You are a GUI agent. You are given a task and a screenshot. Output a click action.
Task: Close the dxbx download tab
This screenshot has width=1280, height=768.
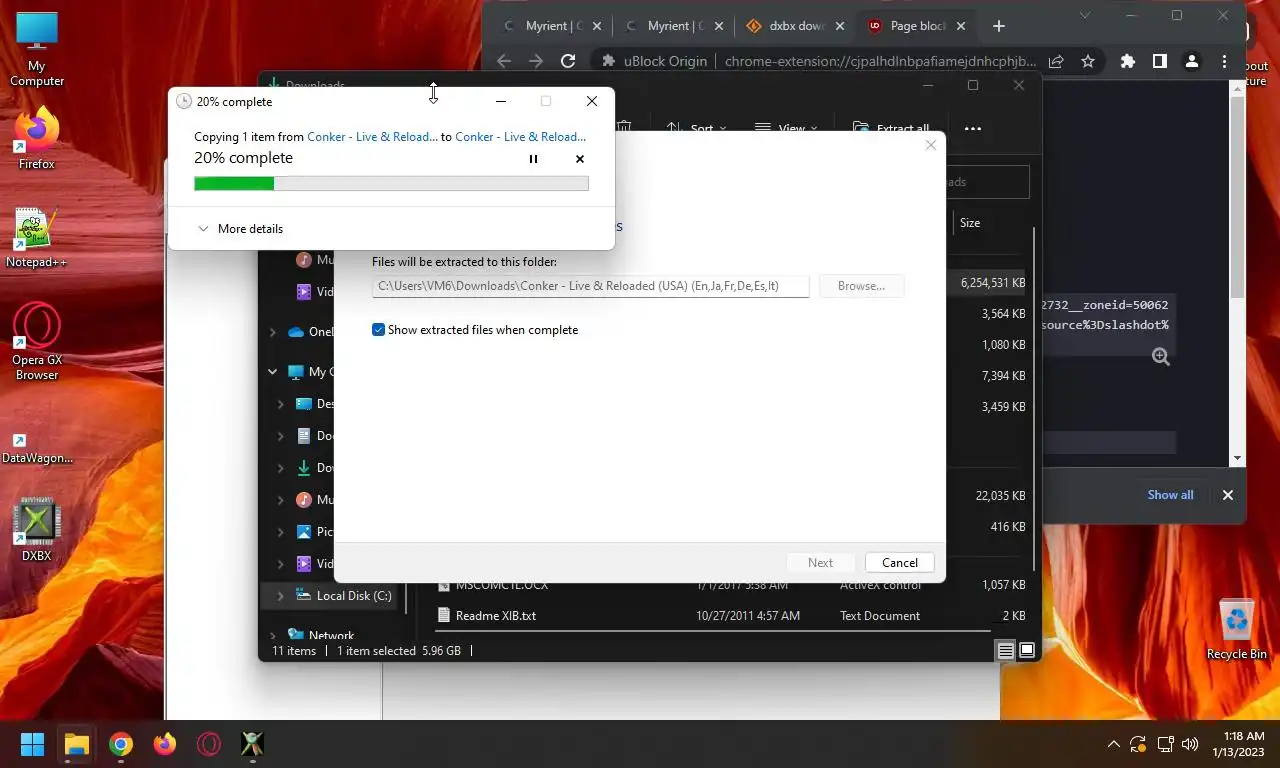pyautogui.click(x=840, y=26)
